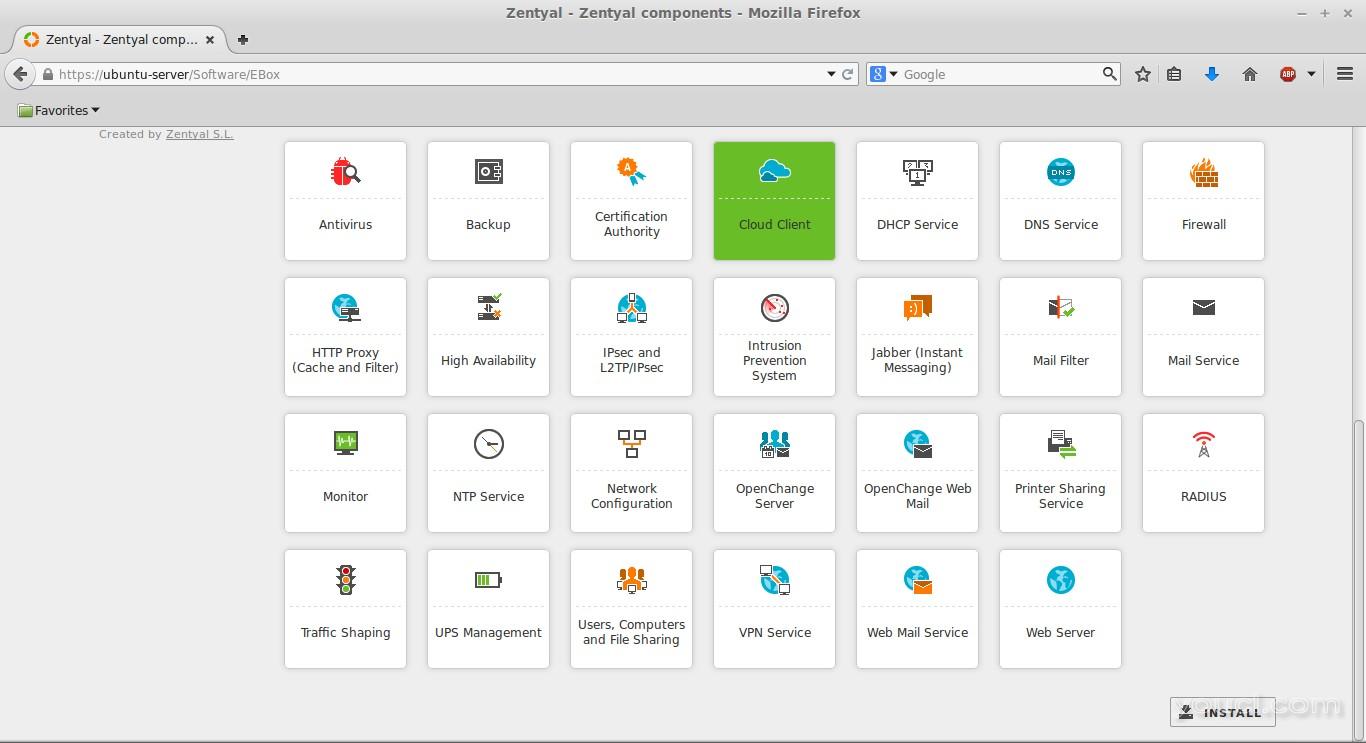This screenshot has width=1366, height=743.
Task: Select Intrusion Prevention System component
Action: (774, 337)
